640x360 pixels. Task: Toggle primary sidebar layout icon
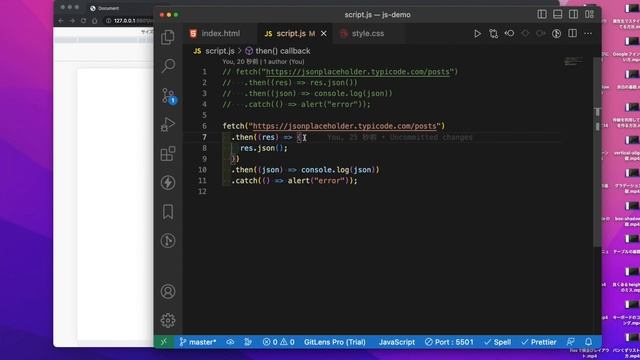[x=542, y=14]
